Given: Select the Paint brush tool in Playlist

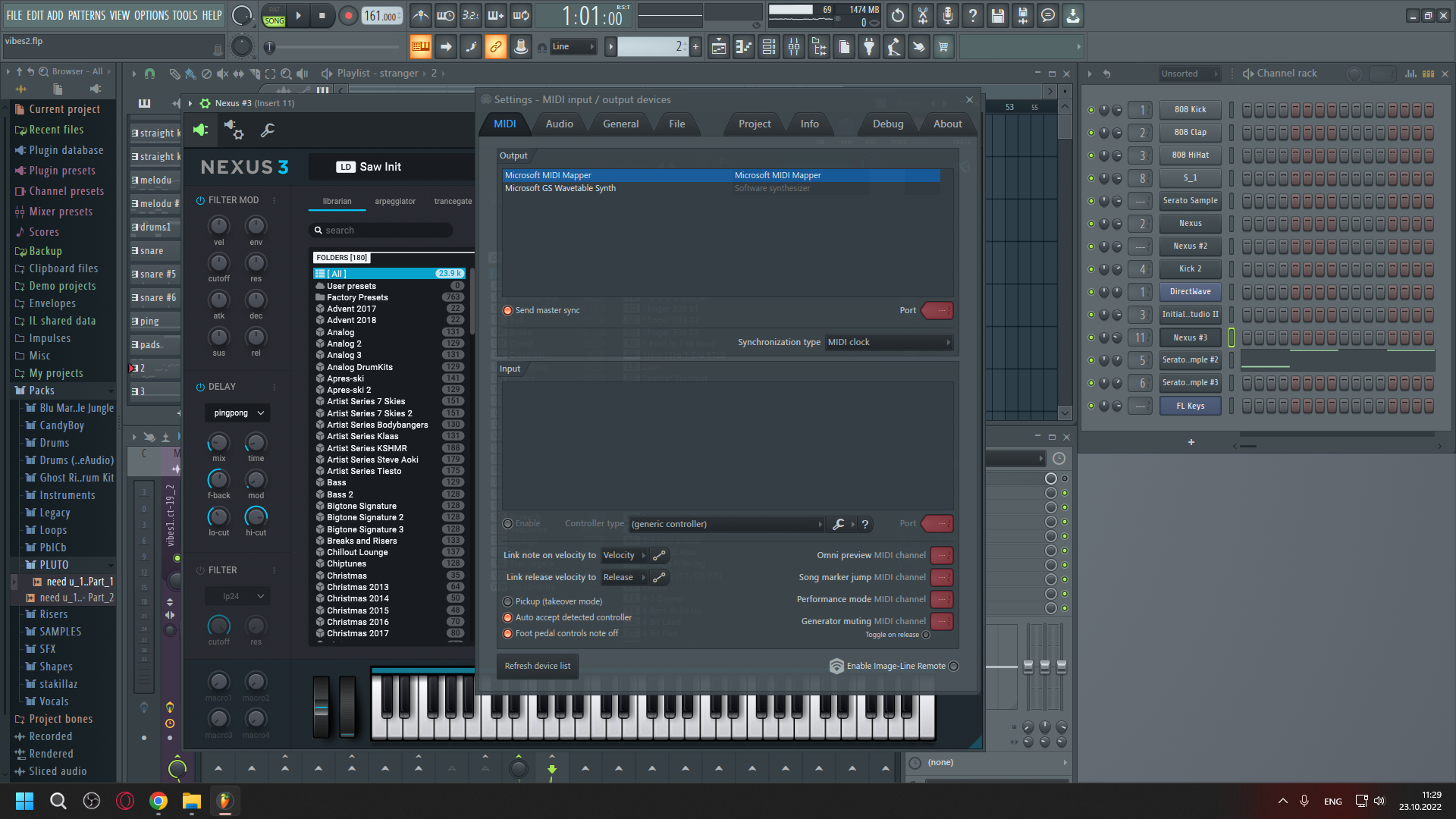Looking at the screenshot, I should click(190, 74).
